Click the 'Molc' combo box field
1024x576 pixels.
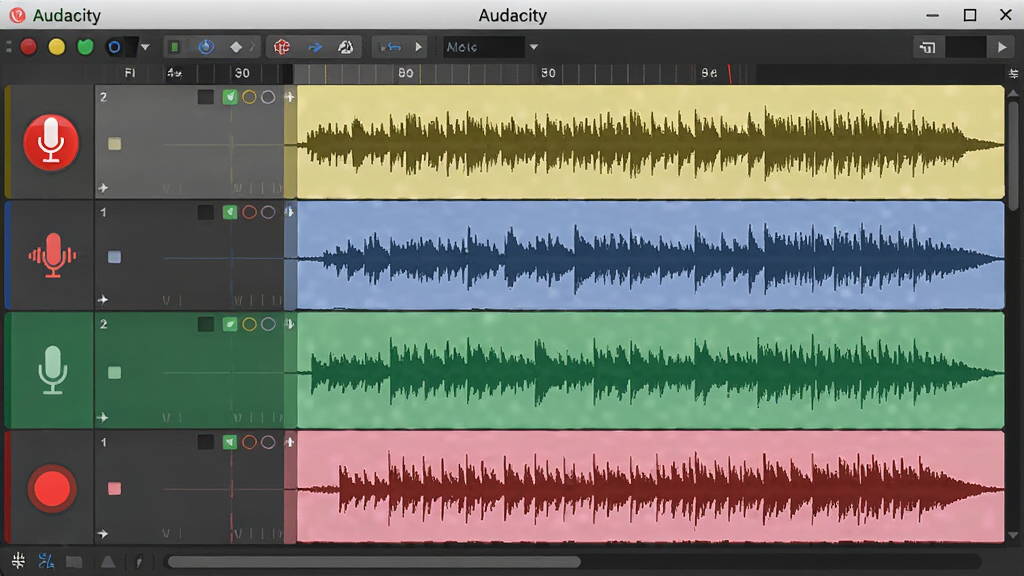(483, 47)
